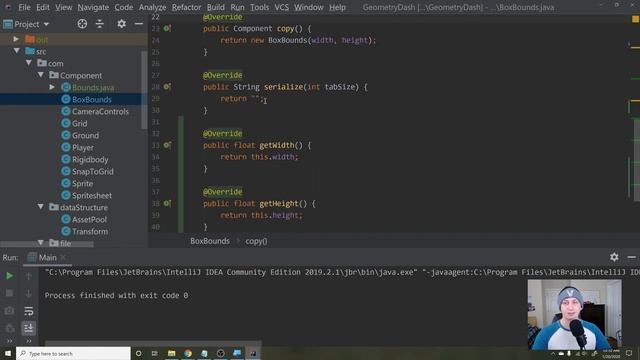The height and width of the screenshot is (360, 640).
Task: Open the Analyze menu
Action: (152, 7)
